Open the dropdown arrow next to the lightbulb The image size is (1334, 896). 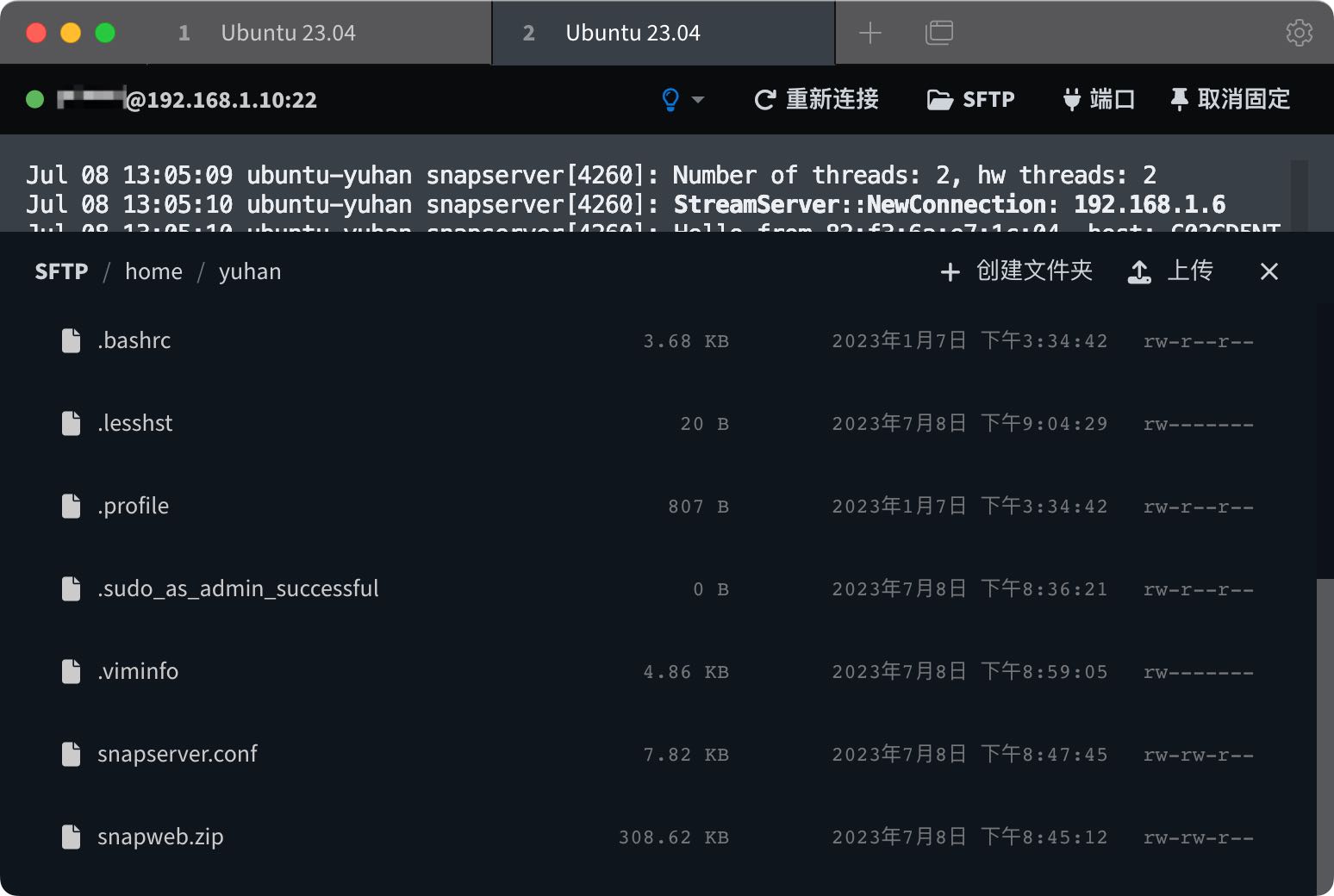click(699, 102)
